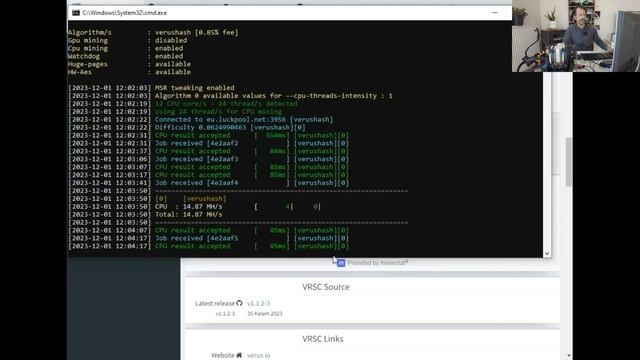640x360 pixels.
Task: Click the Using 24 thread/s for CPU mining line
Action: pos(175,111)
